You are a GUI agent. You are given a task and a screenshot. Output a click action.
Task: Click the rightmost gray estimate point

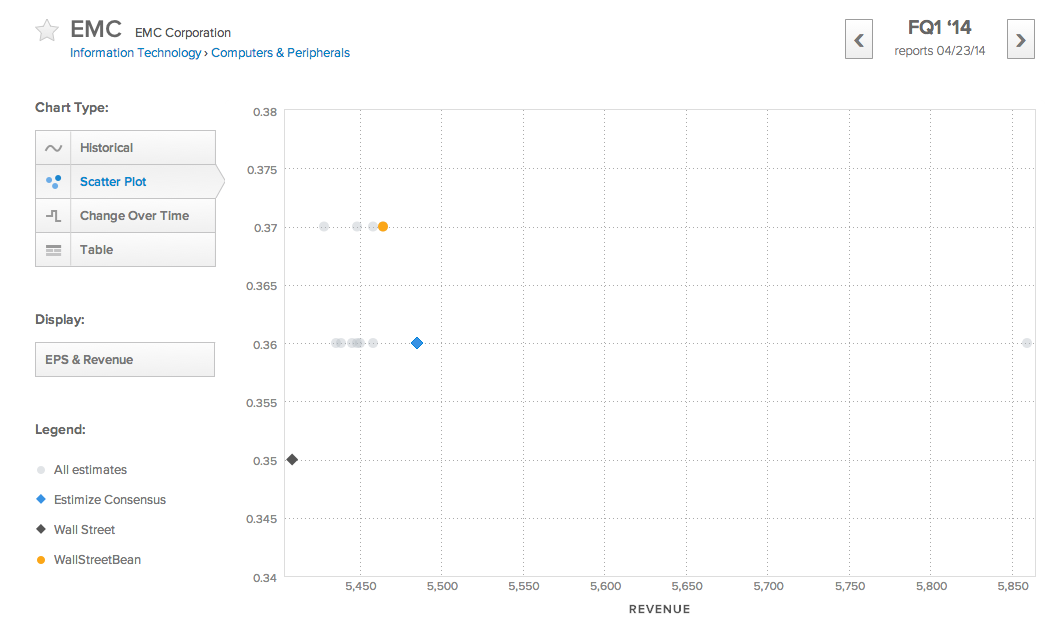point(1027,343)
